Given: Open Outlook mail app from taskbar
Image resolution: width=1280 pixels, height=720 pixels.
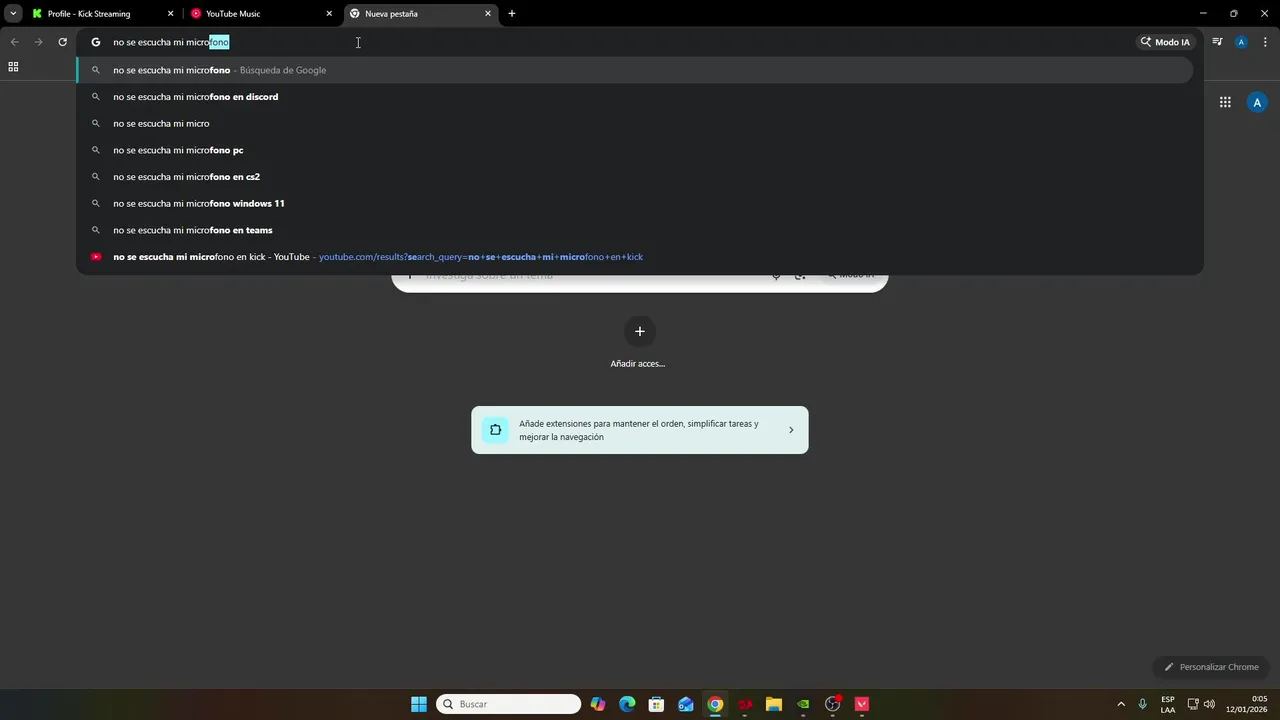Looking at the screenshot, I should [686, 704].
